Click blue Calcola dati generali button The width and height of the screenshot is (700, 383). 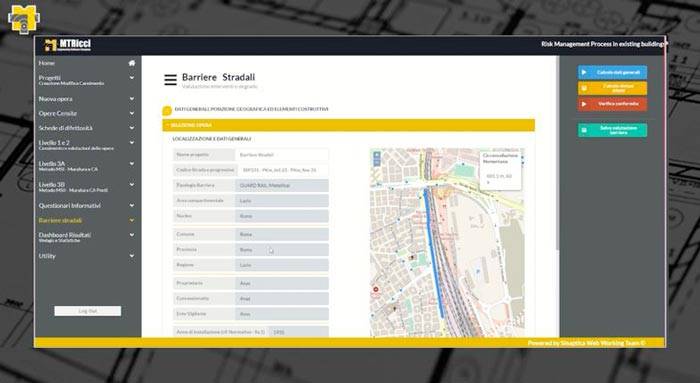[x=612, y=72]
